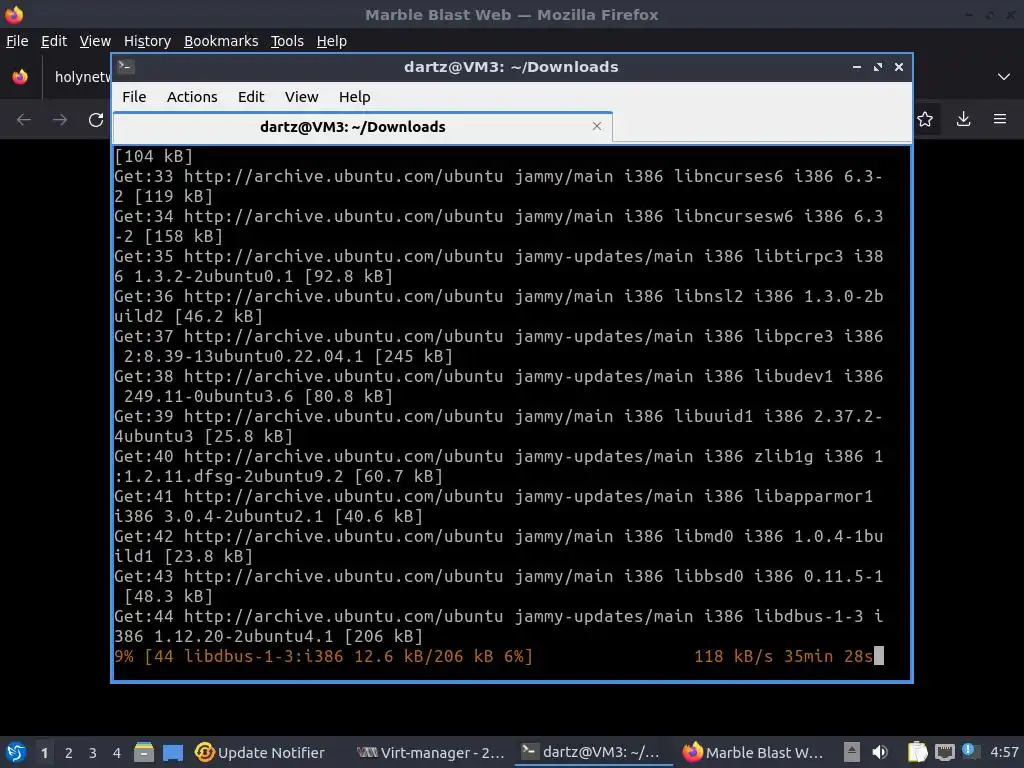The height and width of the screenshot is (768, 1024).
Task: Click the network connection tray icon
Action: pyautogui.click(x=944, y=752)
